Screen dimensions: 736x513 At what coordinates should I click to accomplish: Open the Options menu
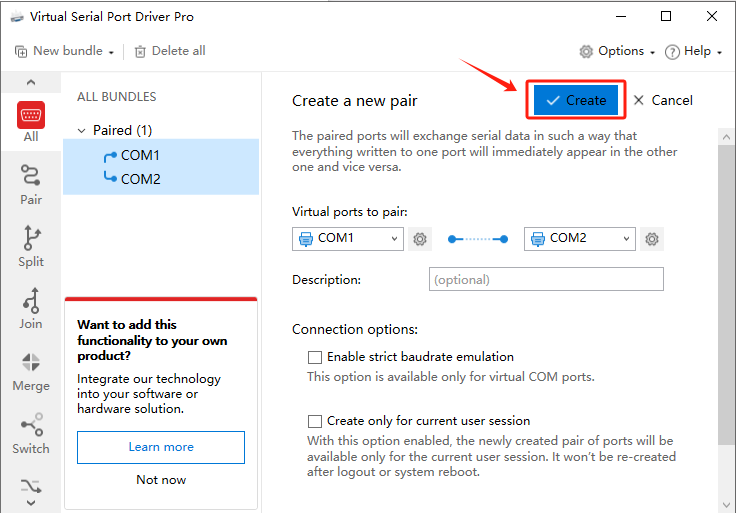(618, 51)
